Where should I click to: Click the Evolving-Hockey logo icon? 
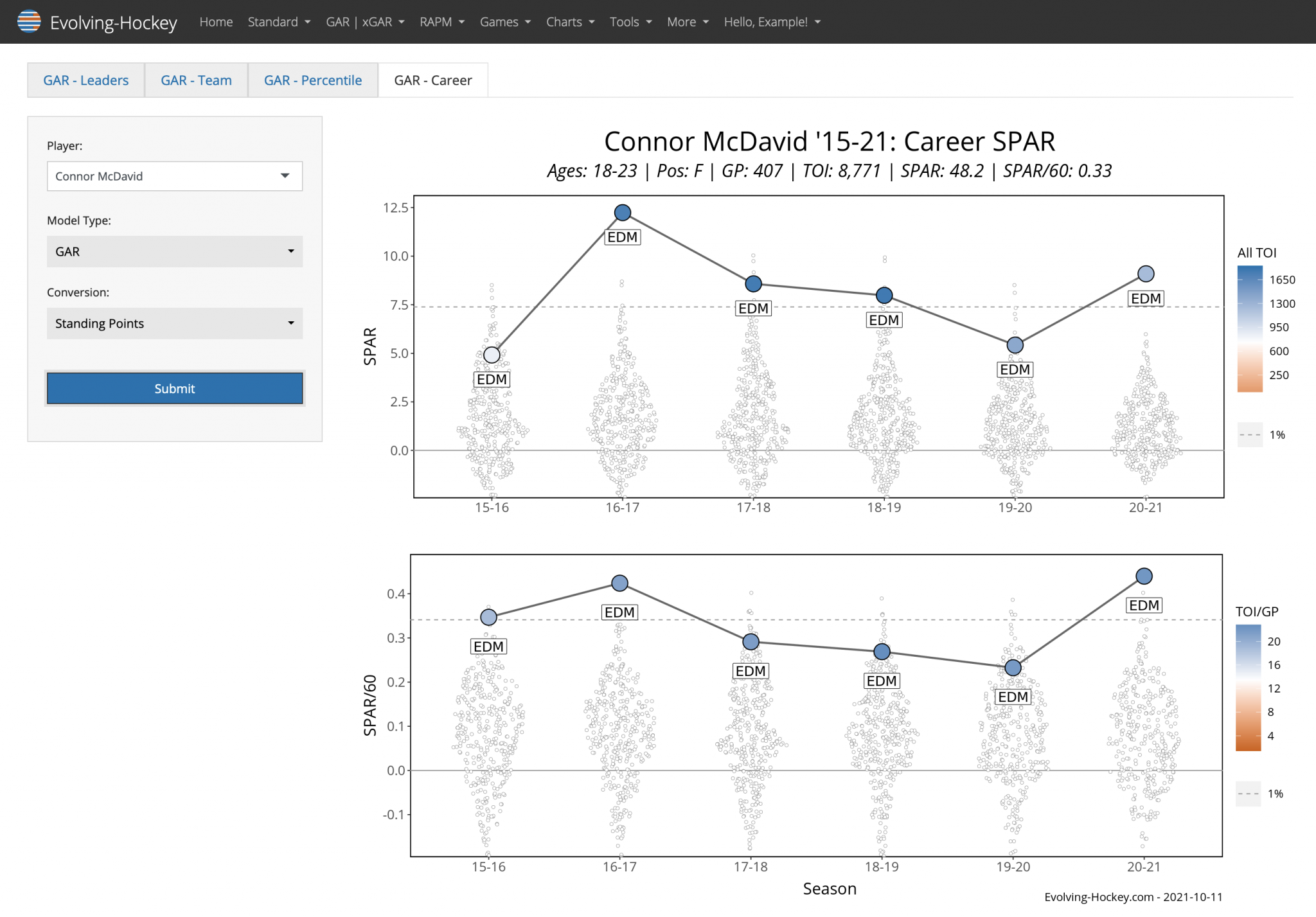point(29,22)
